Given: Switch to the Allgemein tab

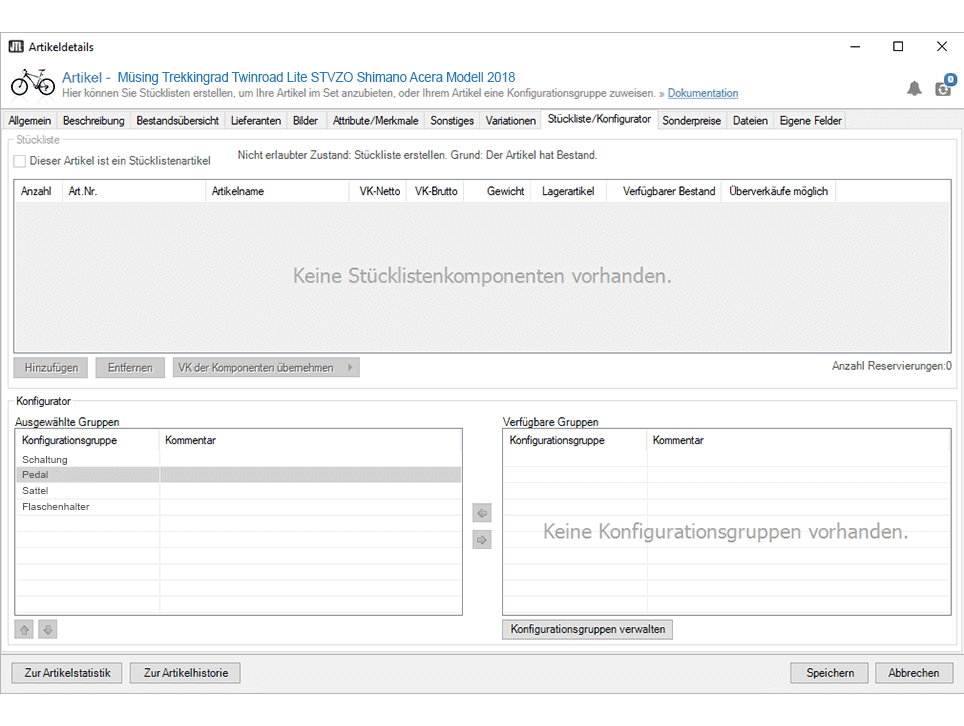Looking at the screenshot, I should (x=30, y=121).
